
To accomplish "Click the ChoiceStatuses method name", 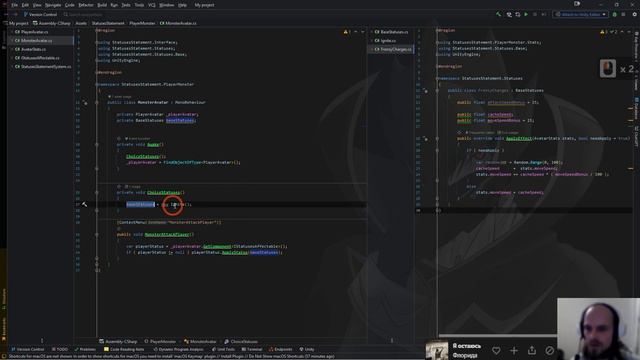I will 163,192.
